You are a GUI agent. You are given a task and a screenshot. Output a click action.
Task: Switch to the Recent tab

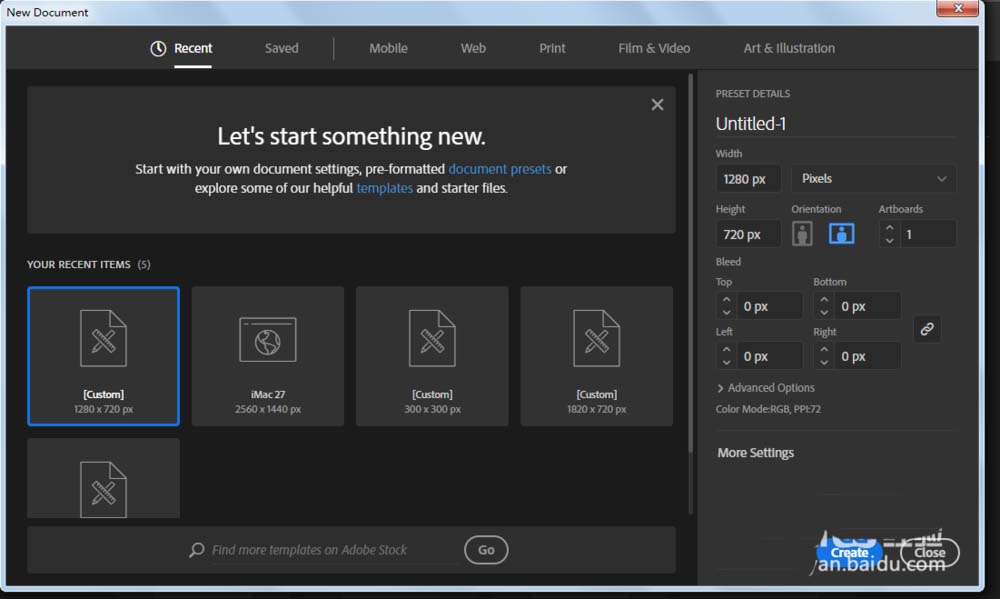tap(193, 48)
